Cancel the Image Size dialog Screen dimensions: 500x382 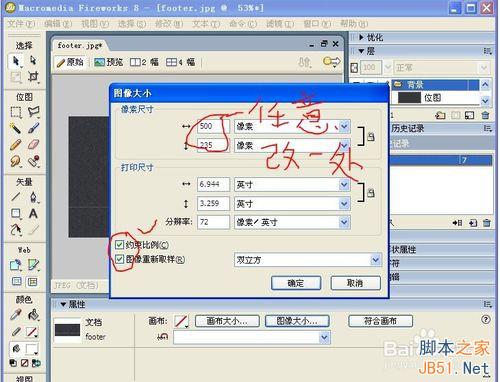(x=355, y=283)
